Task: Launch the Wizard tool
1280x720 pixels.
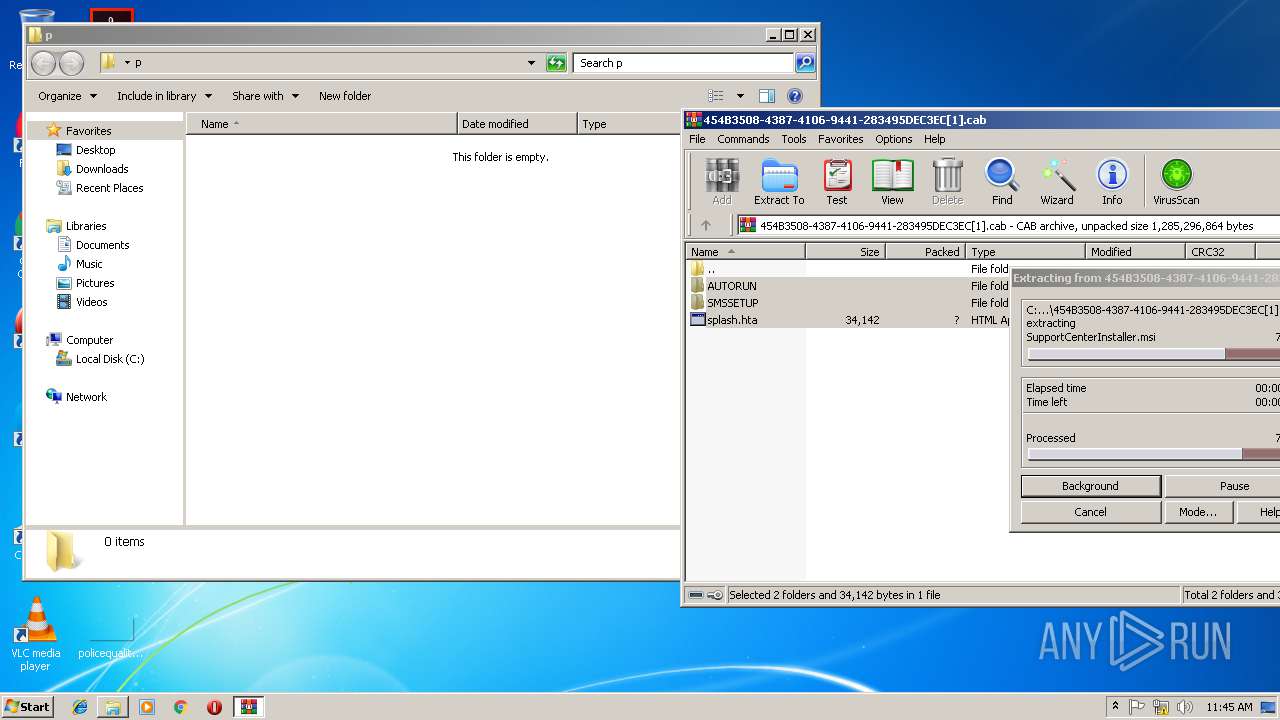Action: [x=1057, y=182]
